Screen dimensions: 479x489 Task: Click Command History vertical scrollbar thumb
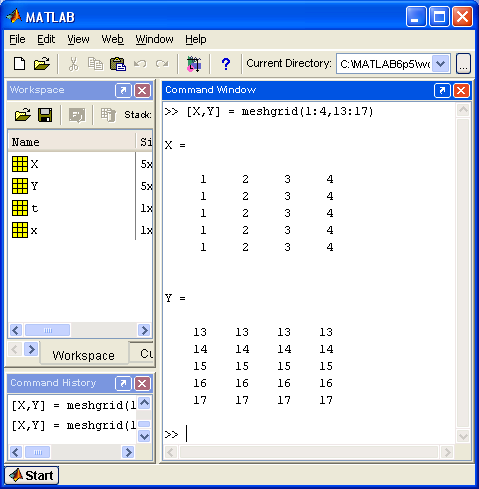[x=144, y=424]
